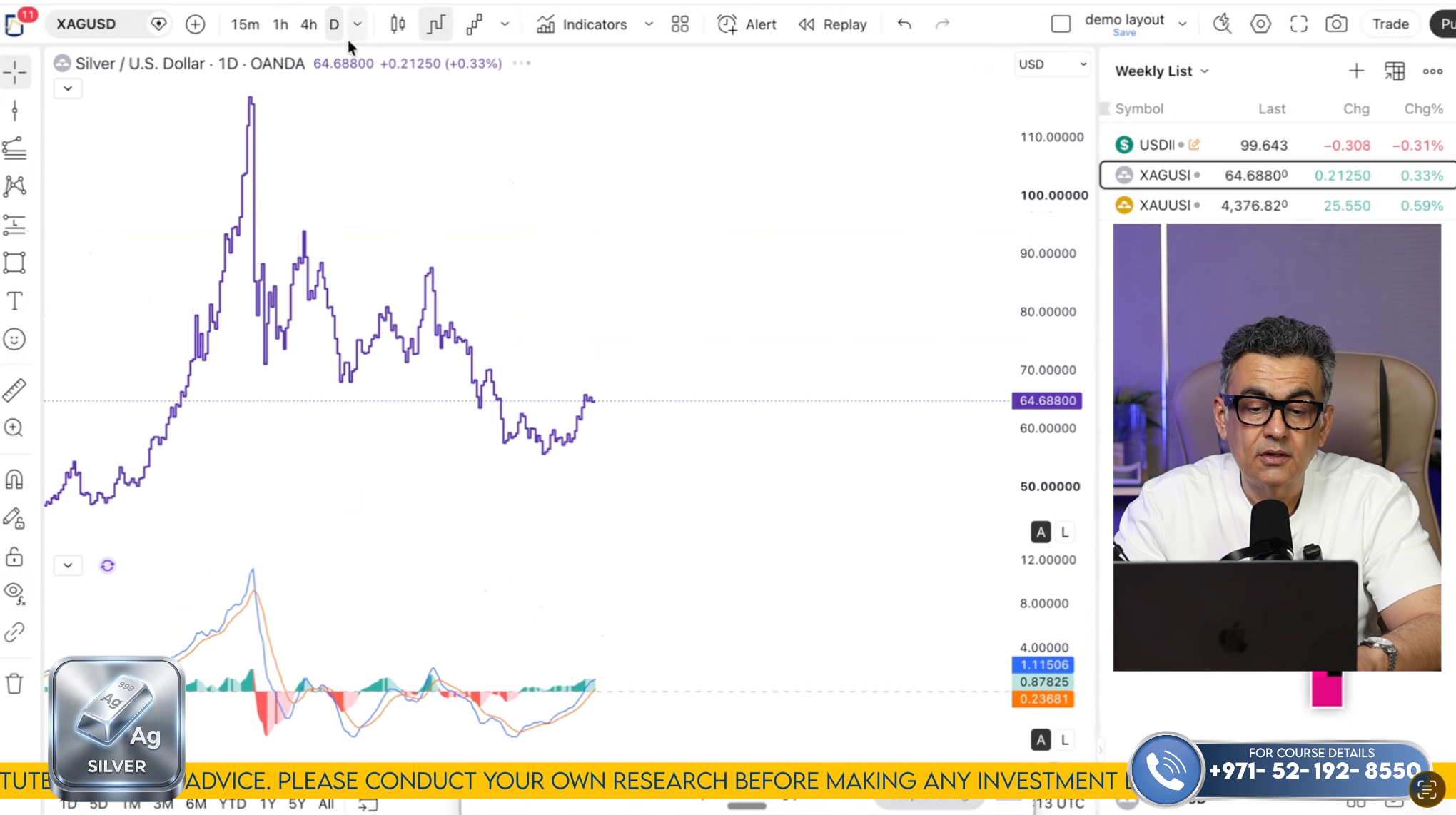This screenshot has height=815, width=1456.
Task: Toggle the layout setup square
Action: pos(1061,24)
